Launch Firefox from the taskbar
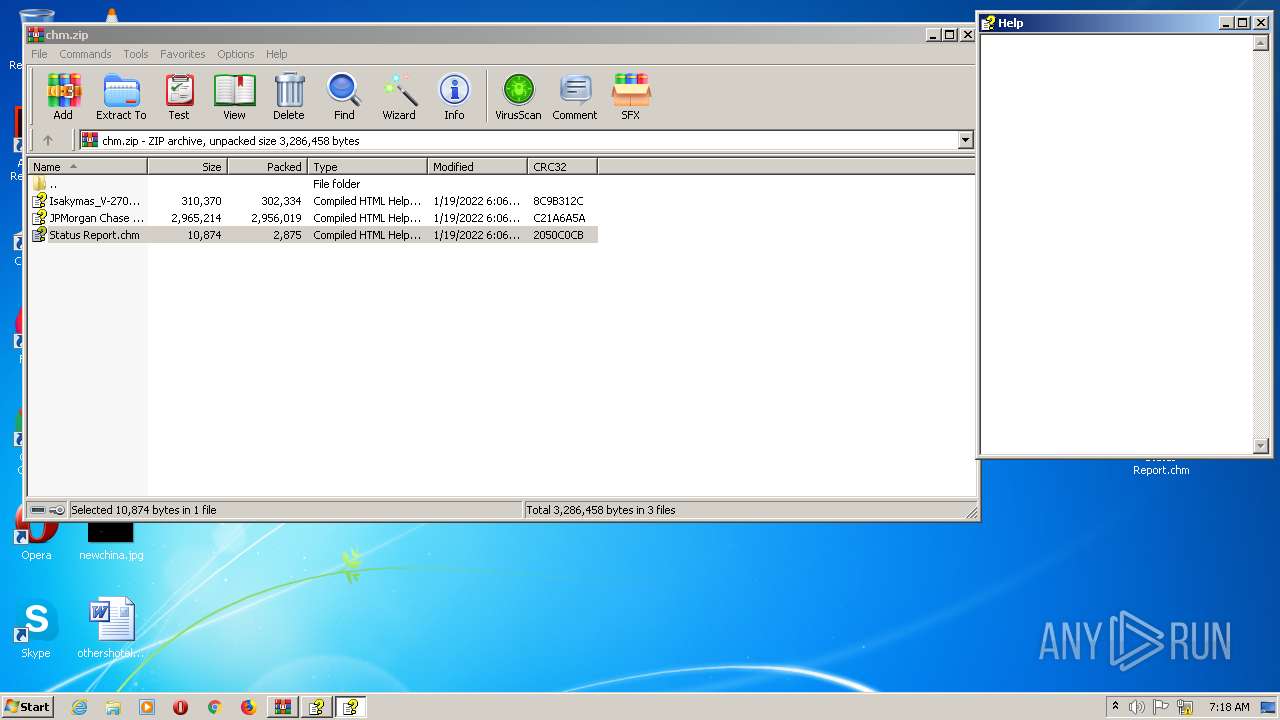Screen dimensions: 1280x720 tap(248, 707)
